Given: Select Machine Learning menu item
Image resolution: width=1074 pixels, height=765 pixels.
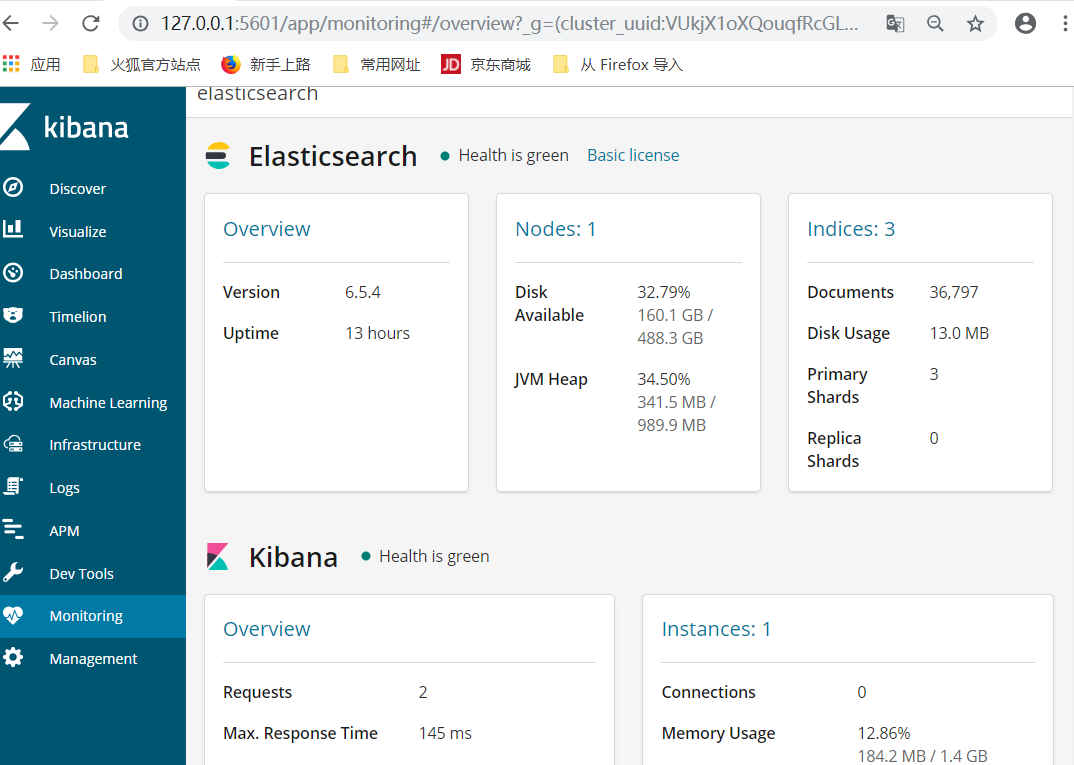Looking at the screenshot, I should tap(108, 403).
